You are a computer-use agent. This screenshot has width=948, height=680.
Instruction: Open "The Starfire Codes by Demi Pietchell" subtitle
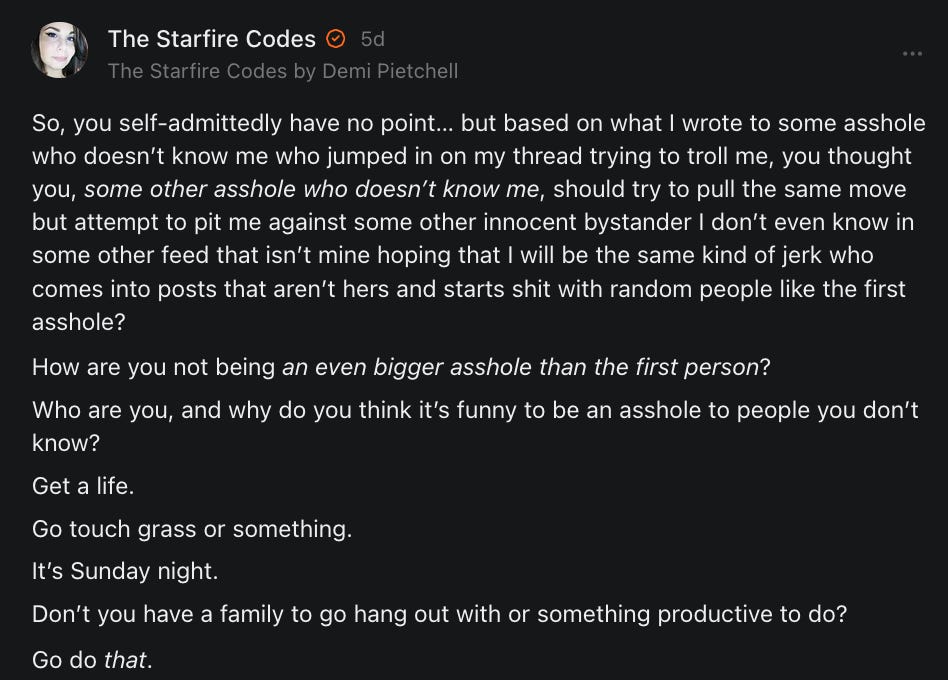[282, 70]
